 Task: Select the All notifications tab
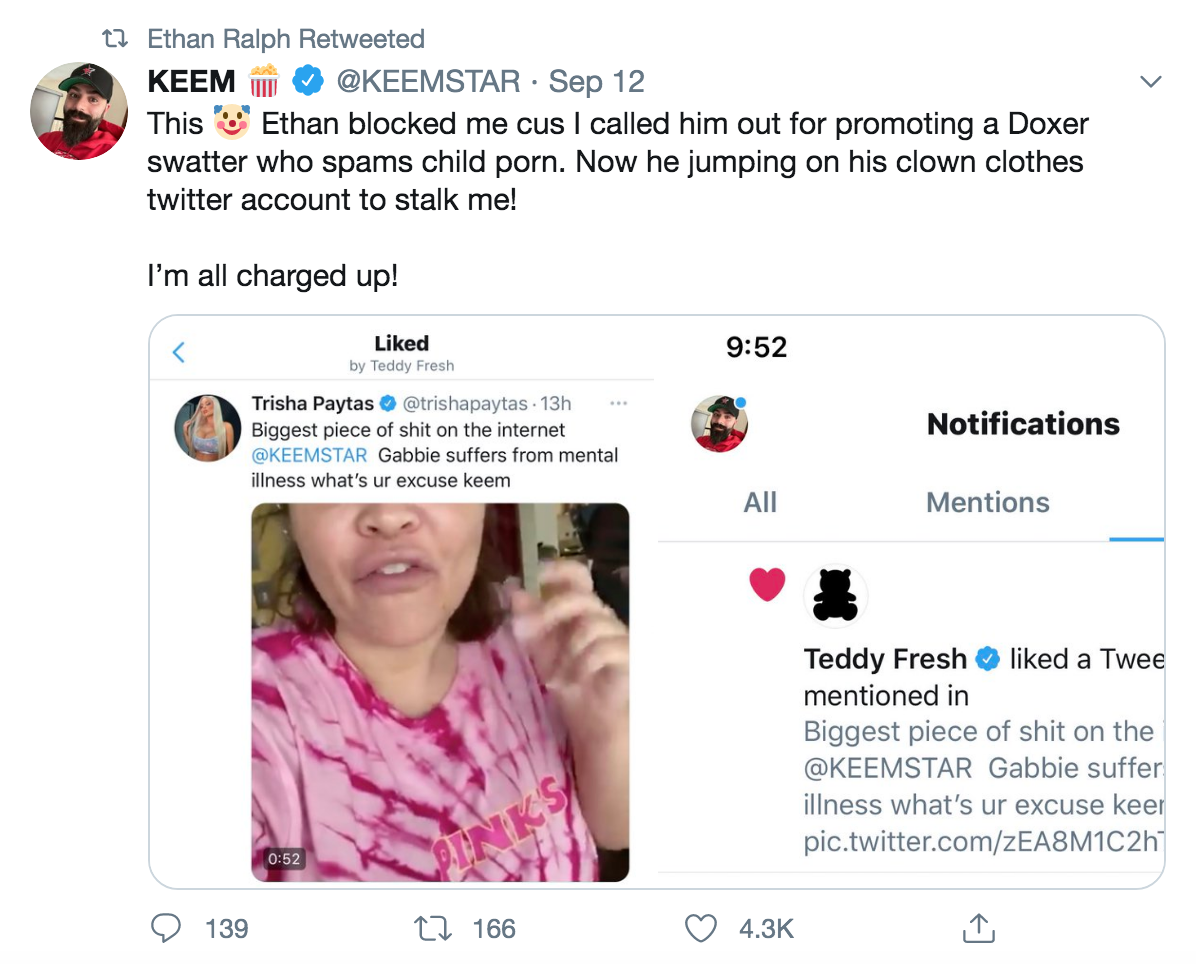point(760,502)
